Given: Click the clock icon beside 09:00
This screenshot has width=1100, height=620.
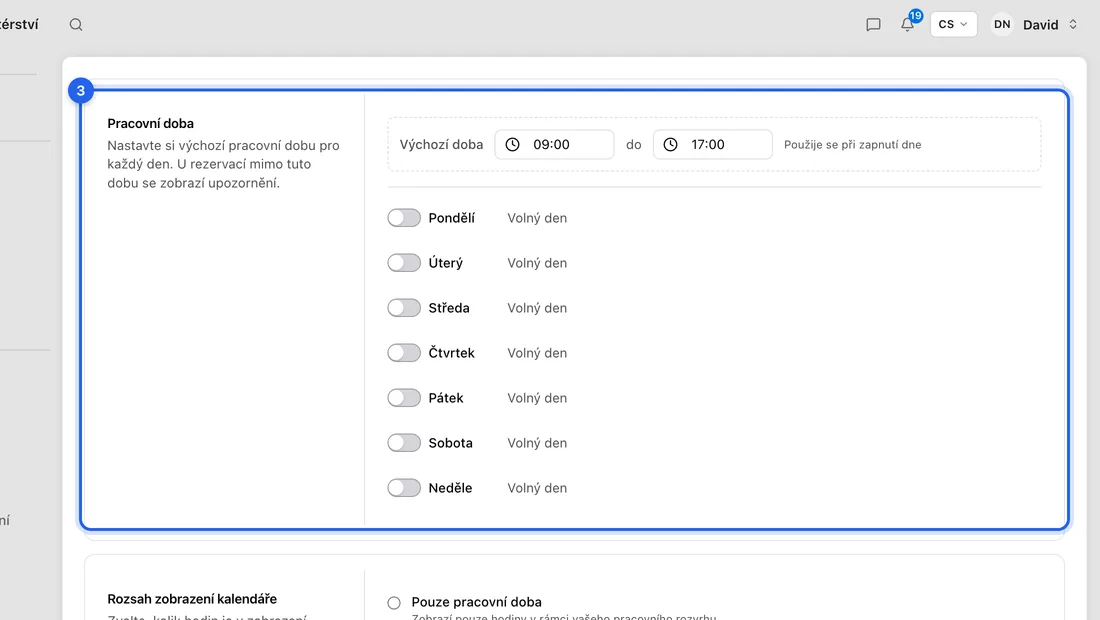Looking at the screenshot, I should tap(513, 144).
